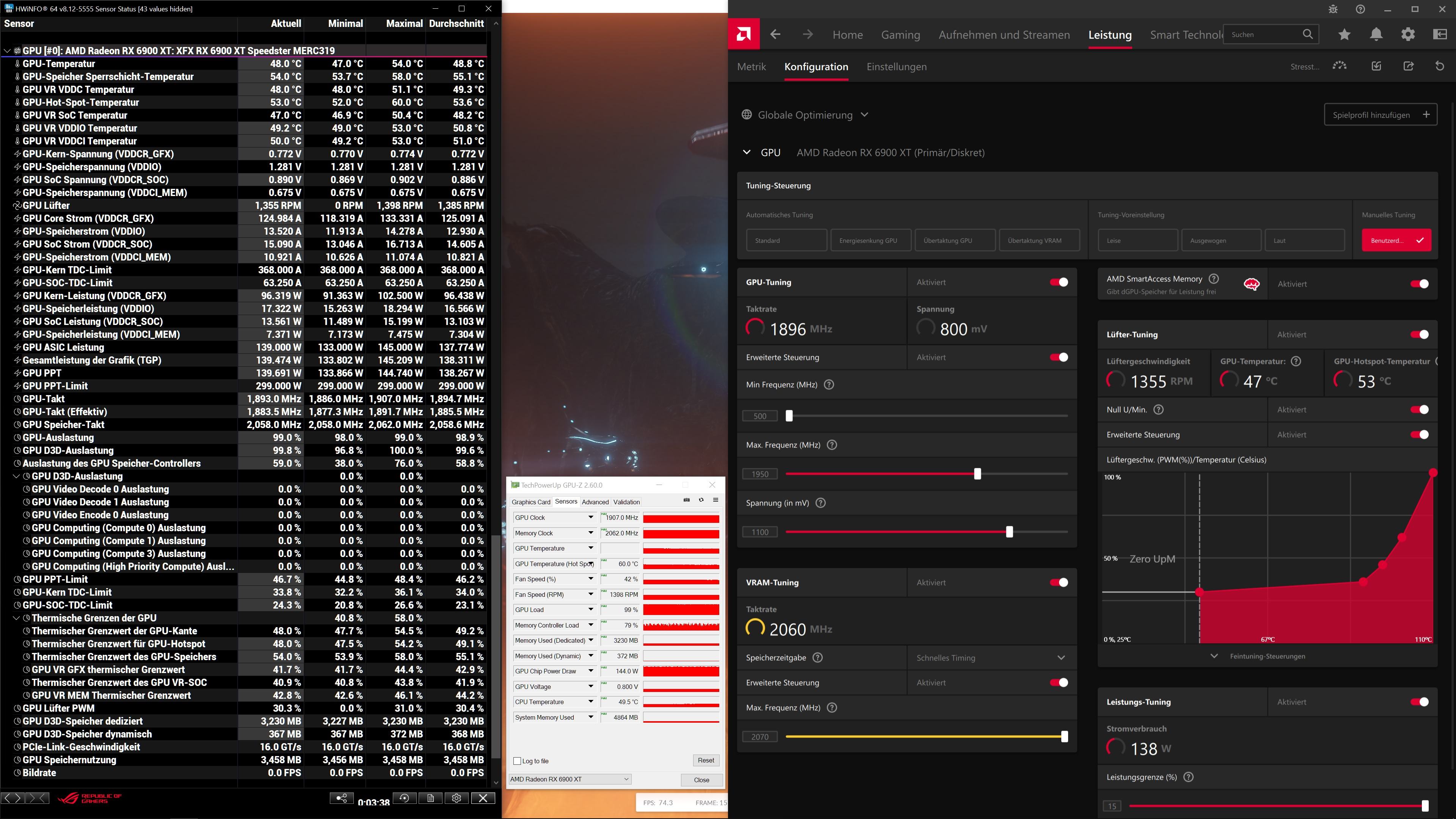
Task: Click the help icon beside Min Frequenz
Action: pyautogui.click(x=828, y=384)
